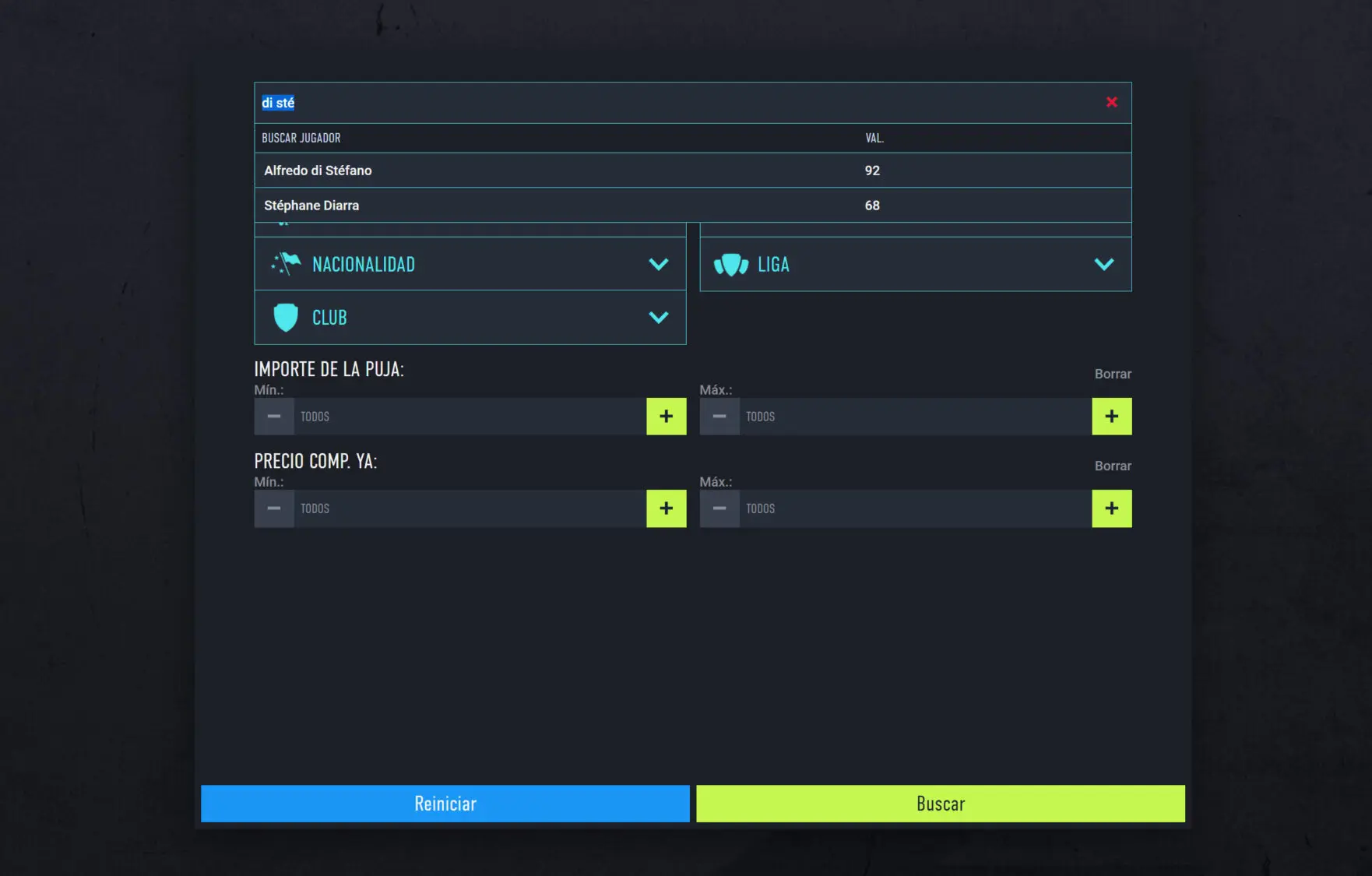1372x876 pixels.
Task: Expand the Nacionalidad dropdown chevron
Action: [659, 264]
